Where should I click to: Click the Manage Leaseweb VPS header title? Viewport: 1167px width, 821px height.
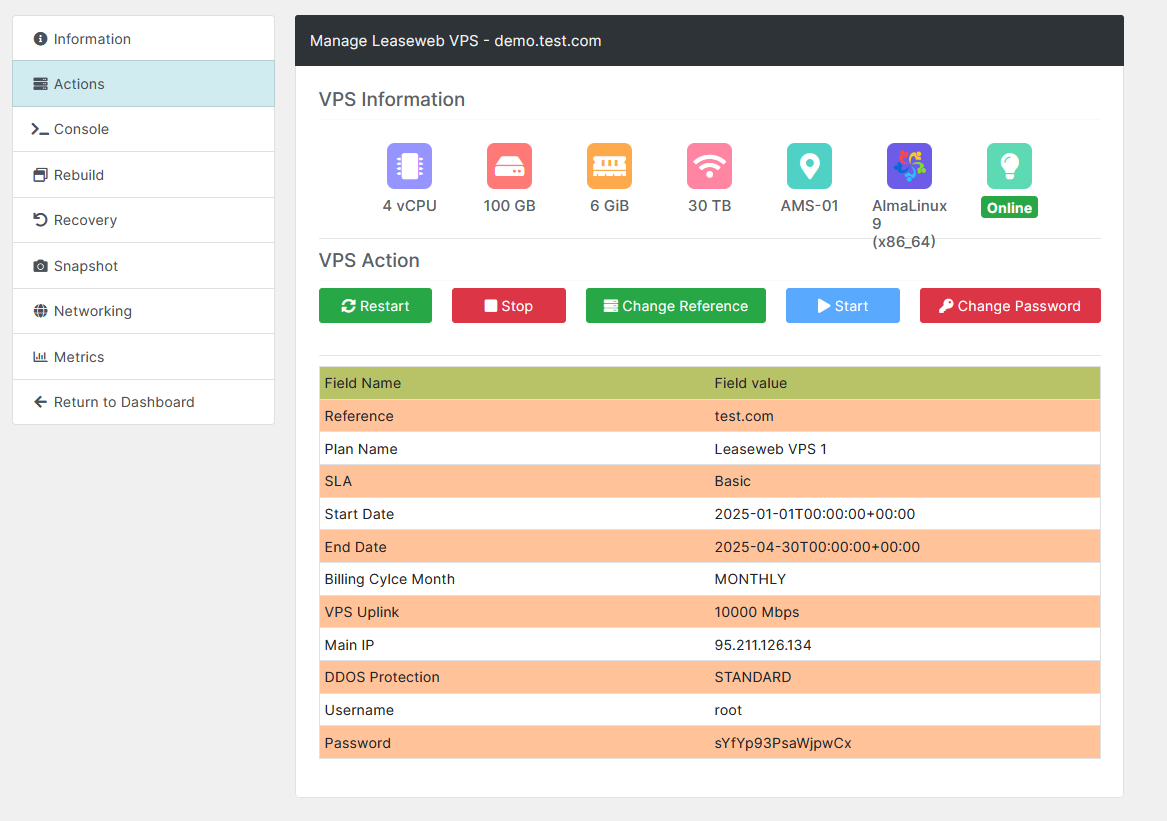(455, 41)
